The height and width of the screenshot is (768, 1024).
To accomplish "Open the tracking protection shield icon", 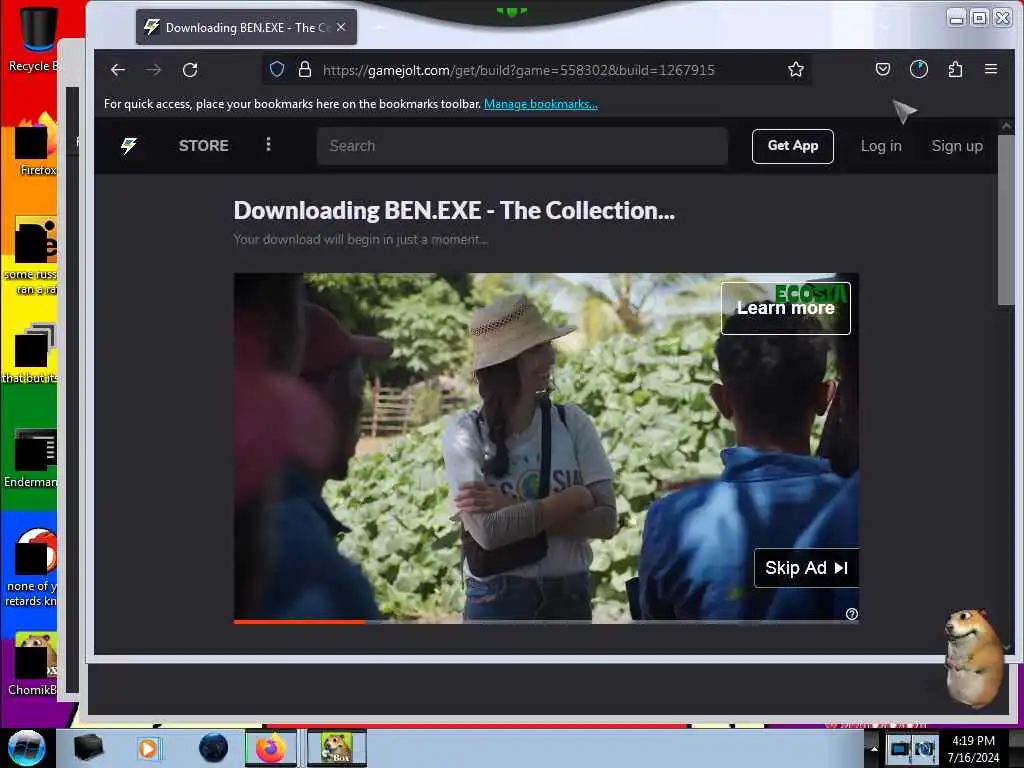I will (277, 69).
